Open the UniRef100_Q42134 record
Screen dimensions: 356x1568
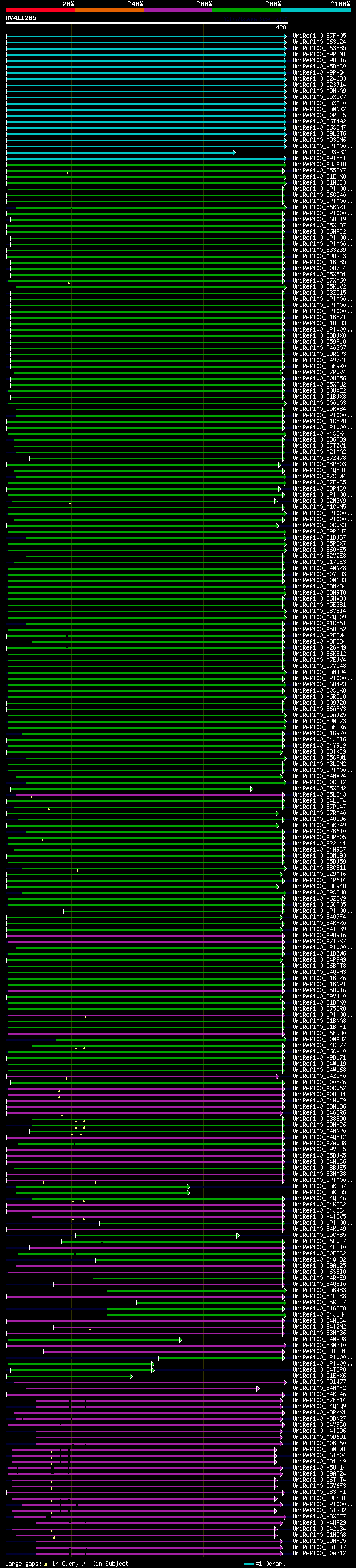pos(319,1529)
